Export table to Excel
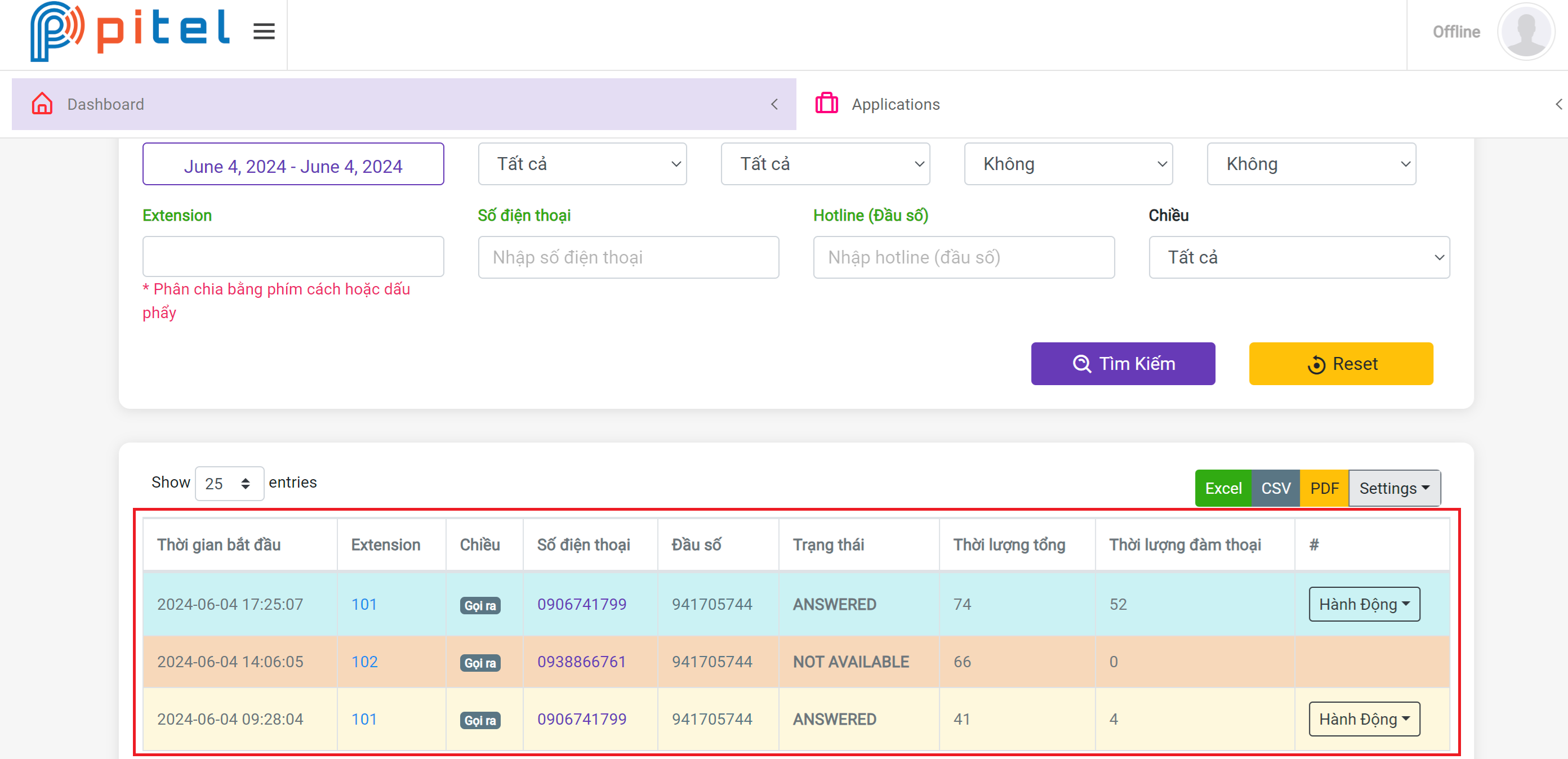Image resolution: width=1568 pixels, height=759 pixels. click(x=1222, y=488)
